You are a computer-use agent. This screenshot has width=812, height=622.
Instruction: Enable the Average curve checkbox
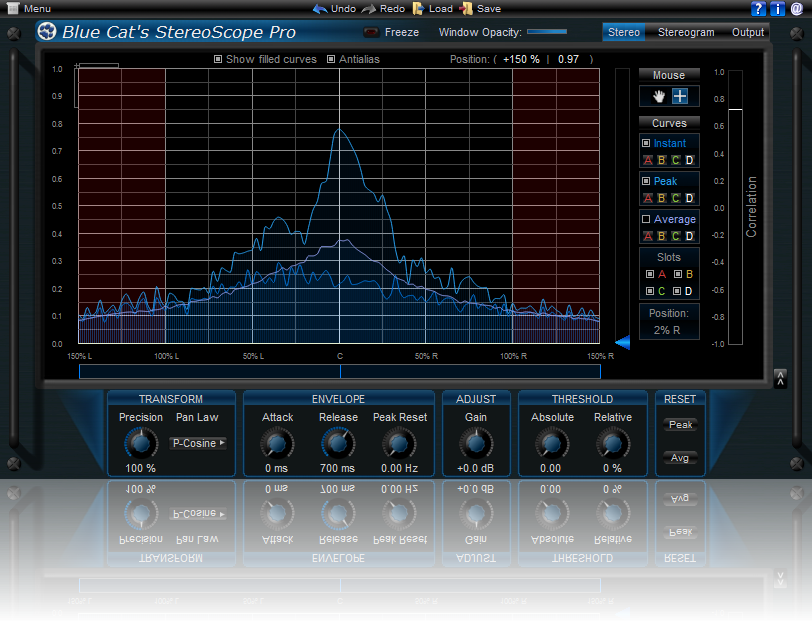[646, 219]
